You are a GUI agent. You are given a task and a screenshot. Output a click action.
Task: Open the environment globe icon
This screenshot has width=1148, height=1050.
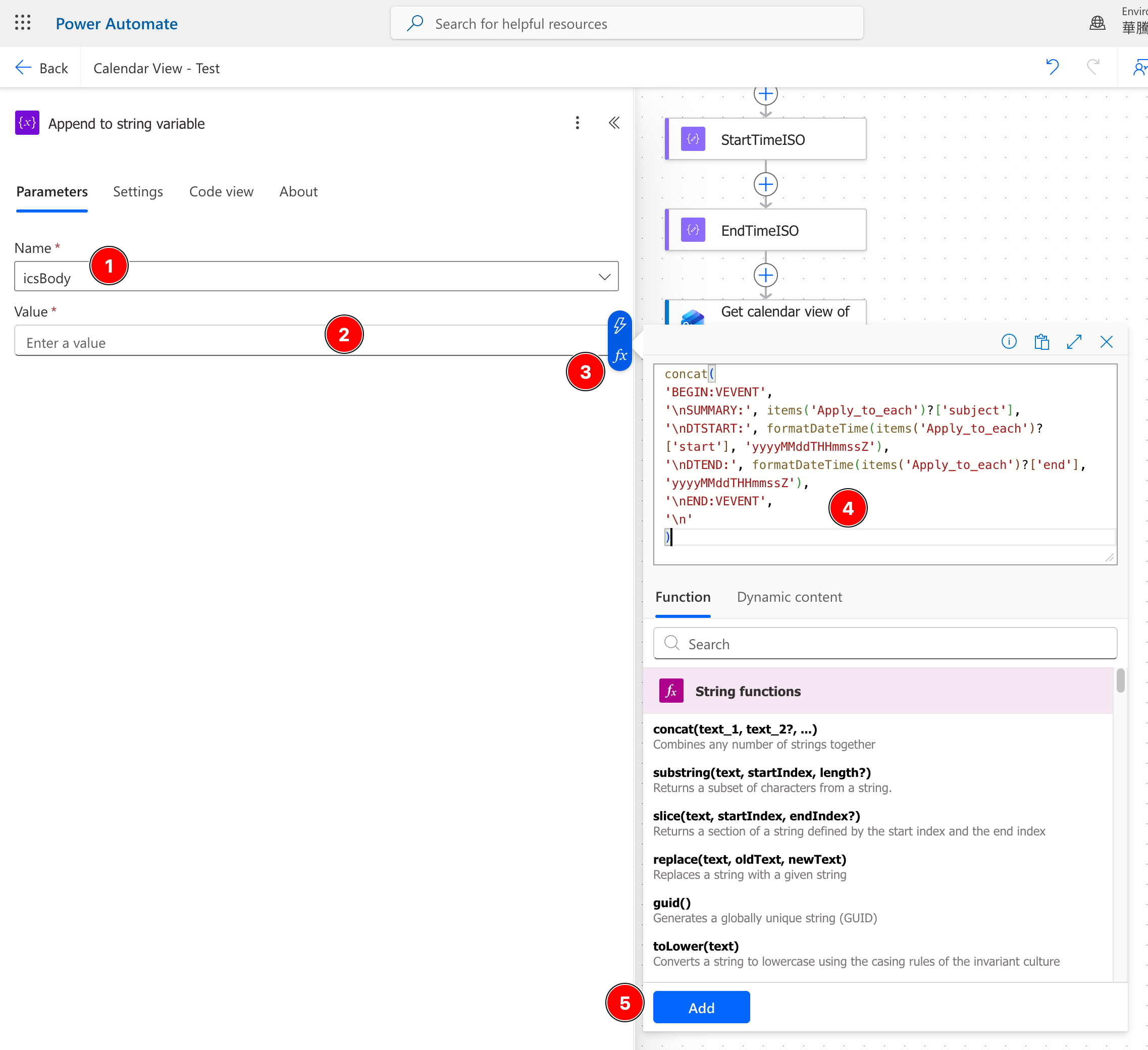[1097, 23]
